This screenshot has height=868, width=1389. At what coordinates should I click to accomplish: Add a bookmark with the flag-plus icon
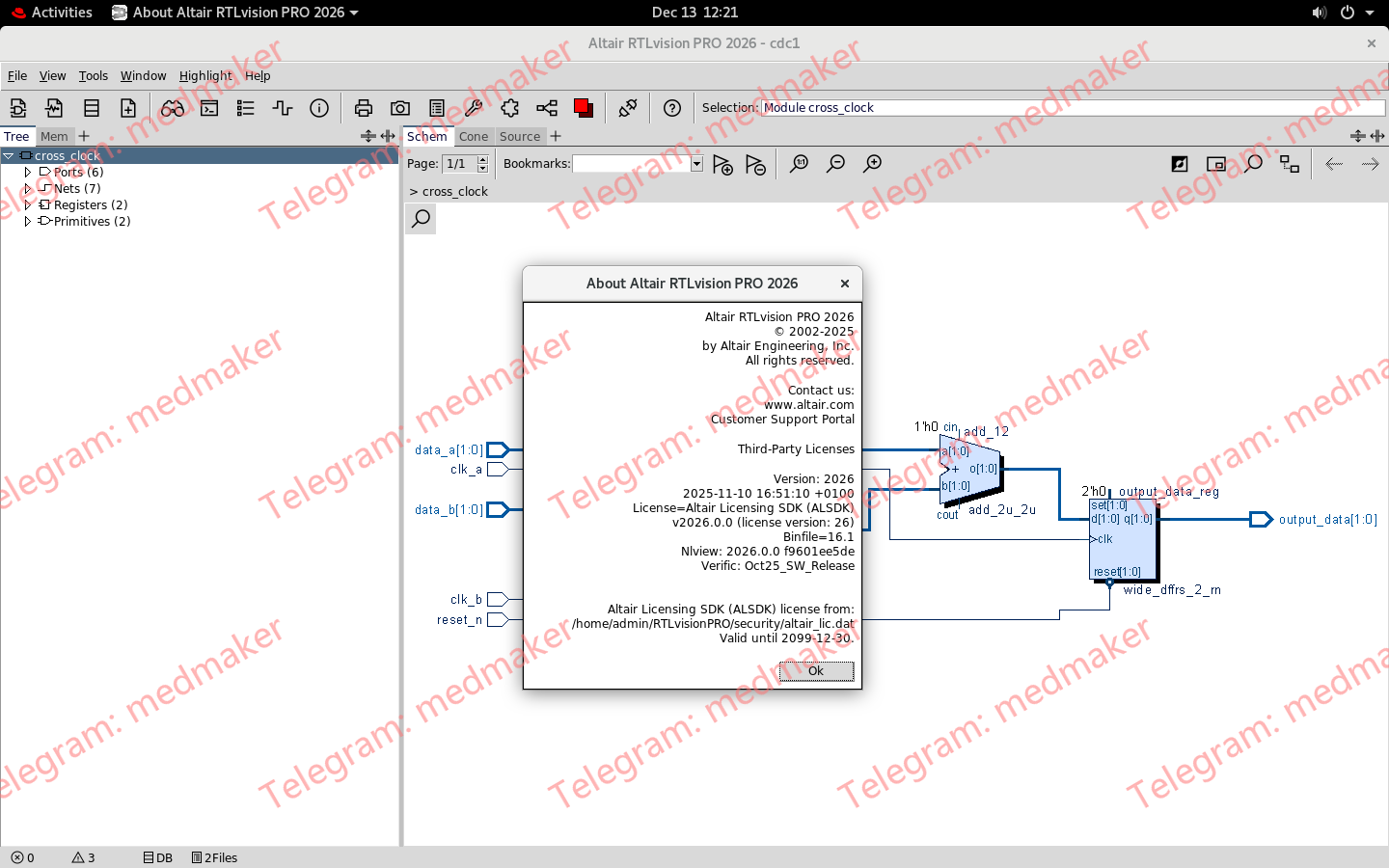[722, 164]
